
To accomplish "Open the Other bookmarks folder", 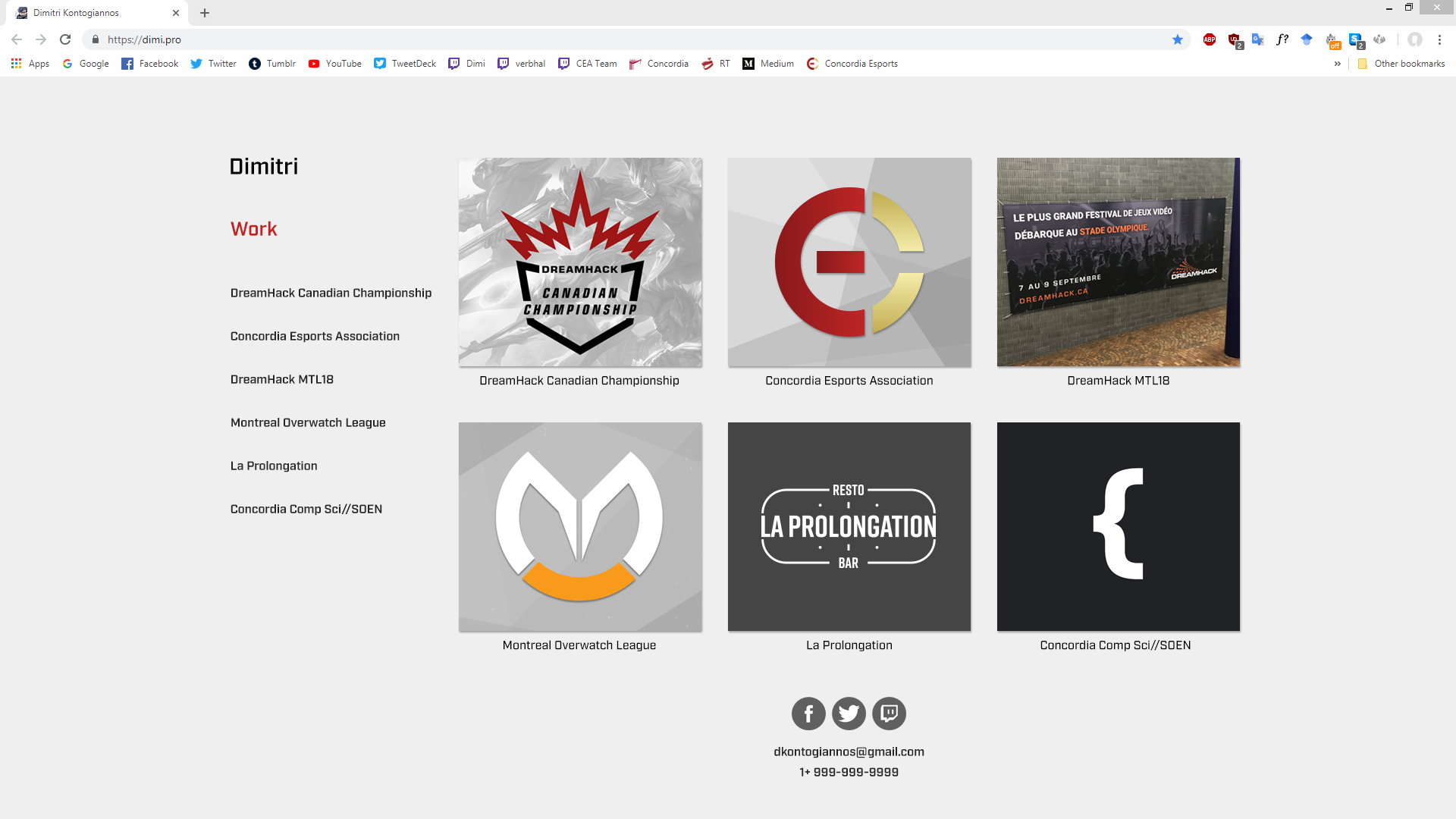I will click(1401, 64).
